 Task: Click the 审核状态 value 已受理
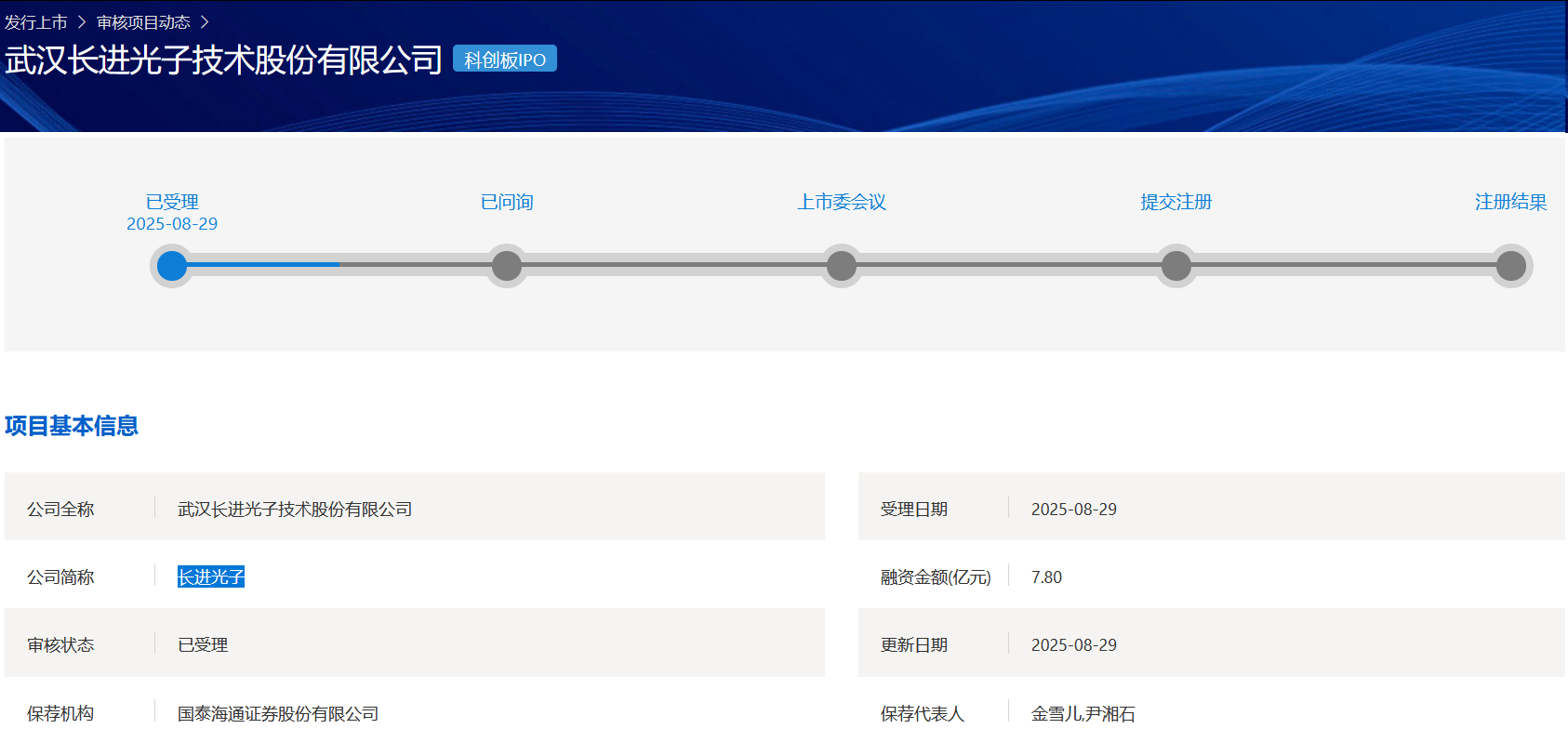pos(203,645)
